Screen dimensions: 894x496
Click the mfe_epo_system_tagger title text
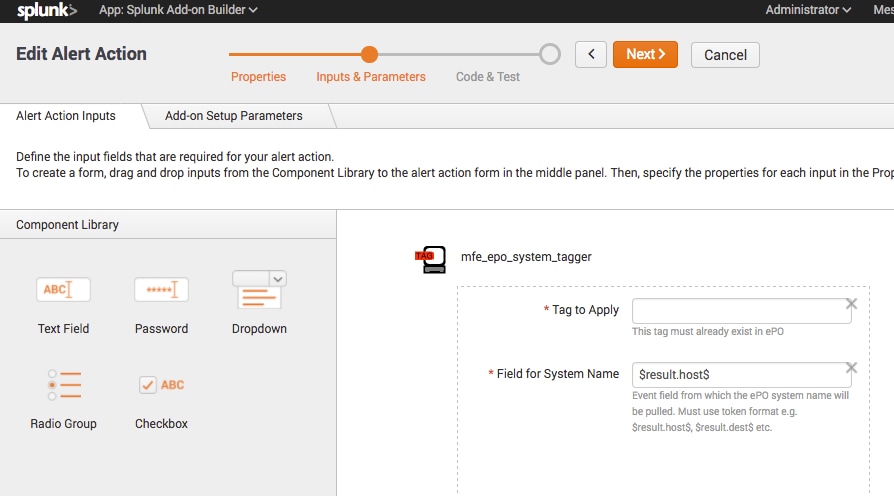(526, 257)
